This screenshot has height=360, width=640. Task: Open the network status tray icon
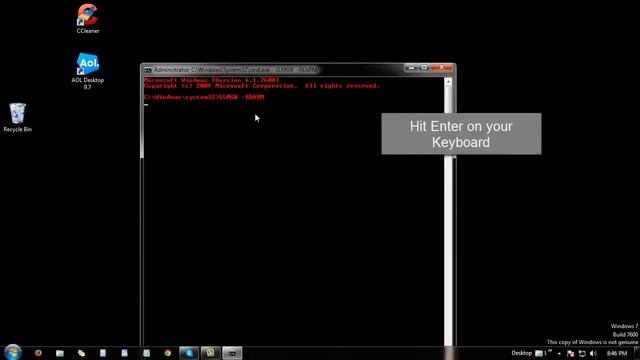point(582,353)
